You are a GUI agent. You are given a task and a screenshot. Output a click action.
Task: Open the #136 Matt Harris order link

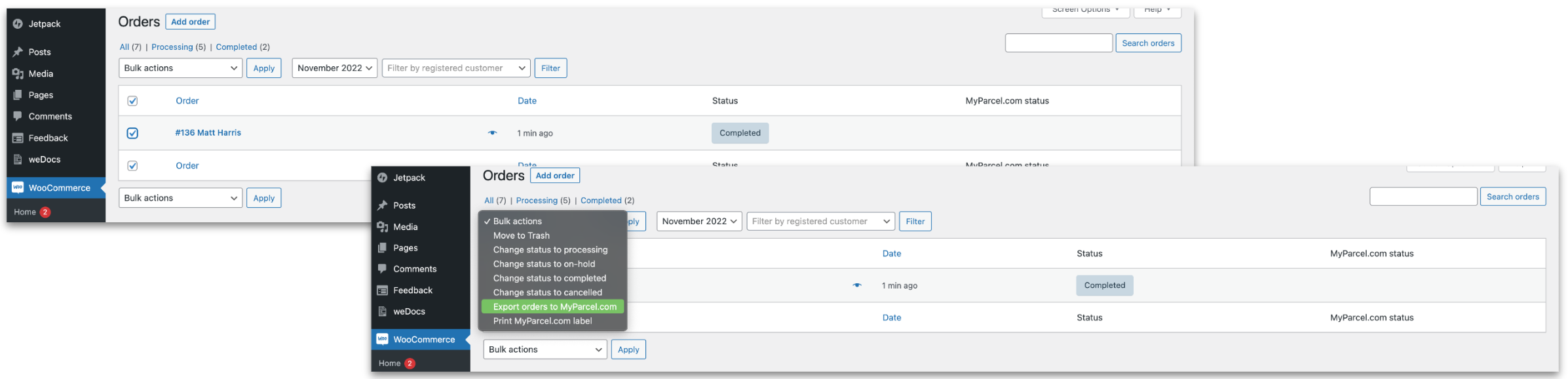click(x=208, y=133)
